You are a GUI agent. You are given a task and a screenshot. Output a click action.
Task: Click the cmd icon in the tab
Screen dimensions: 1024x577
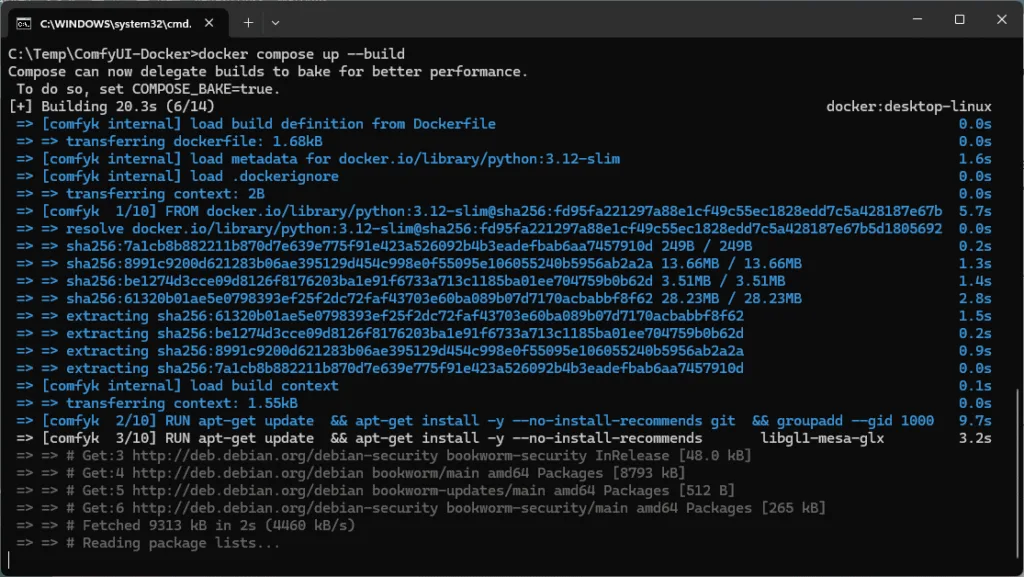[x=23, y=22]
